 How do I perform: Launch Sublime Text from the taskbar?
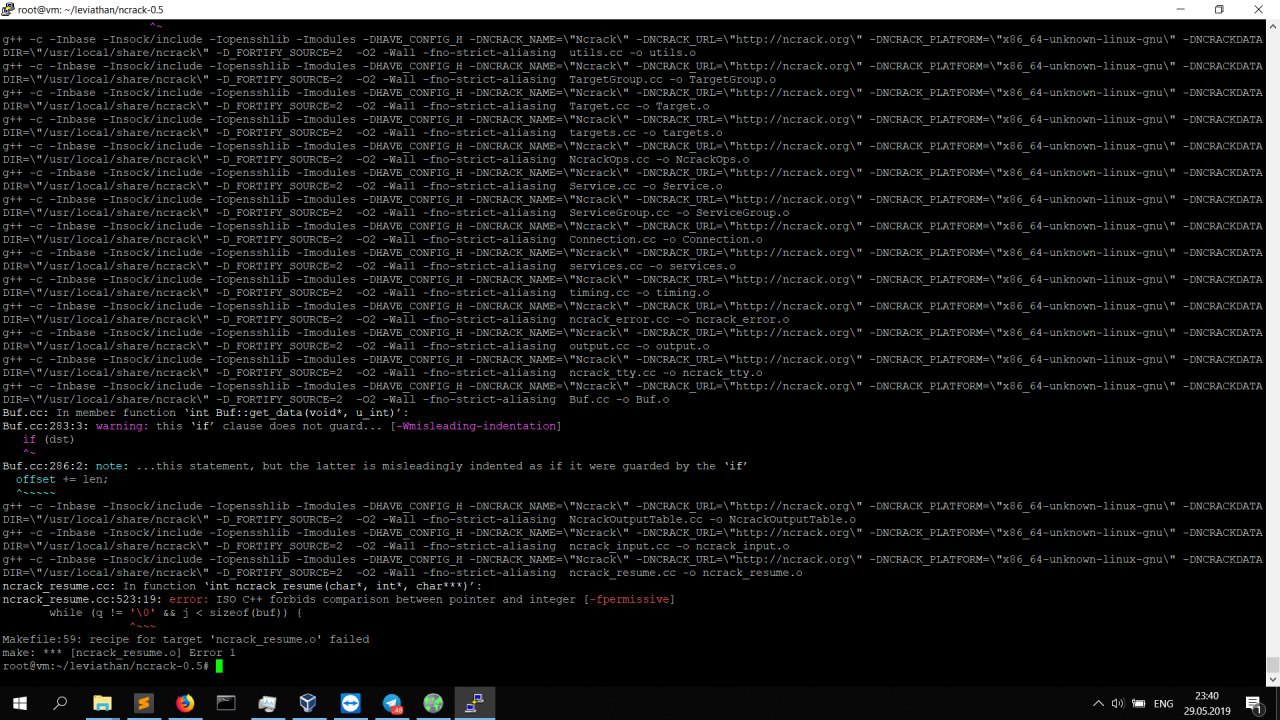(144, 703)
